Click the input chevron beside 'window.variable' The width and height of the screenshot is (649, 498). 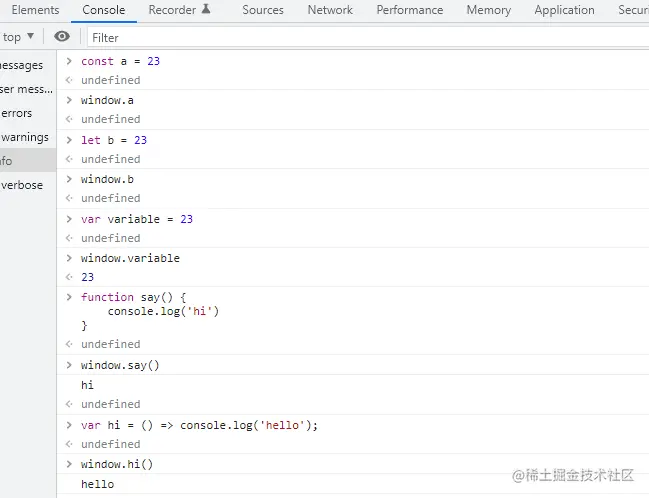pyautogui.click(x=69, y=258)
